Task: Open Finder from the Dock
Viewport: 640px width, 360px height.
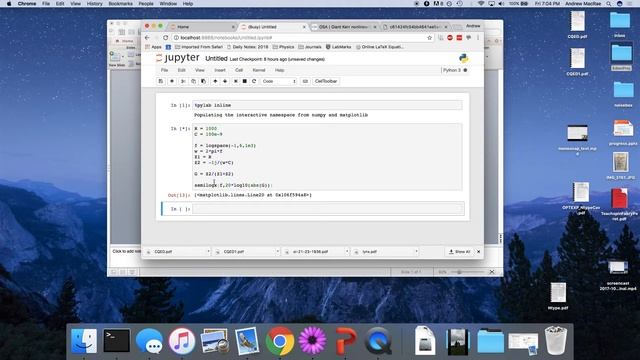Action: point(84,340)
